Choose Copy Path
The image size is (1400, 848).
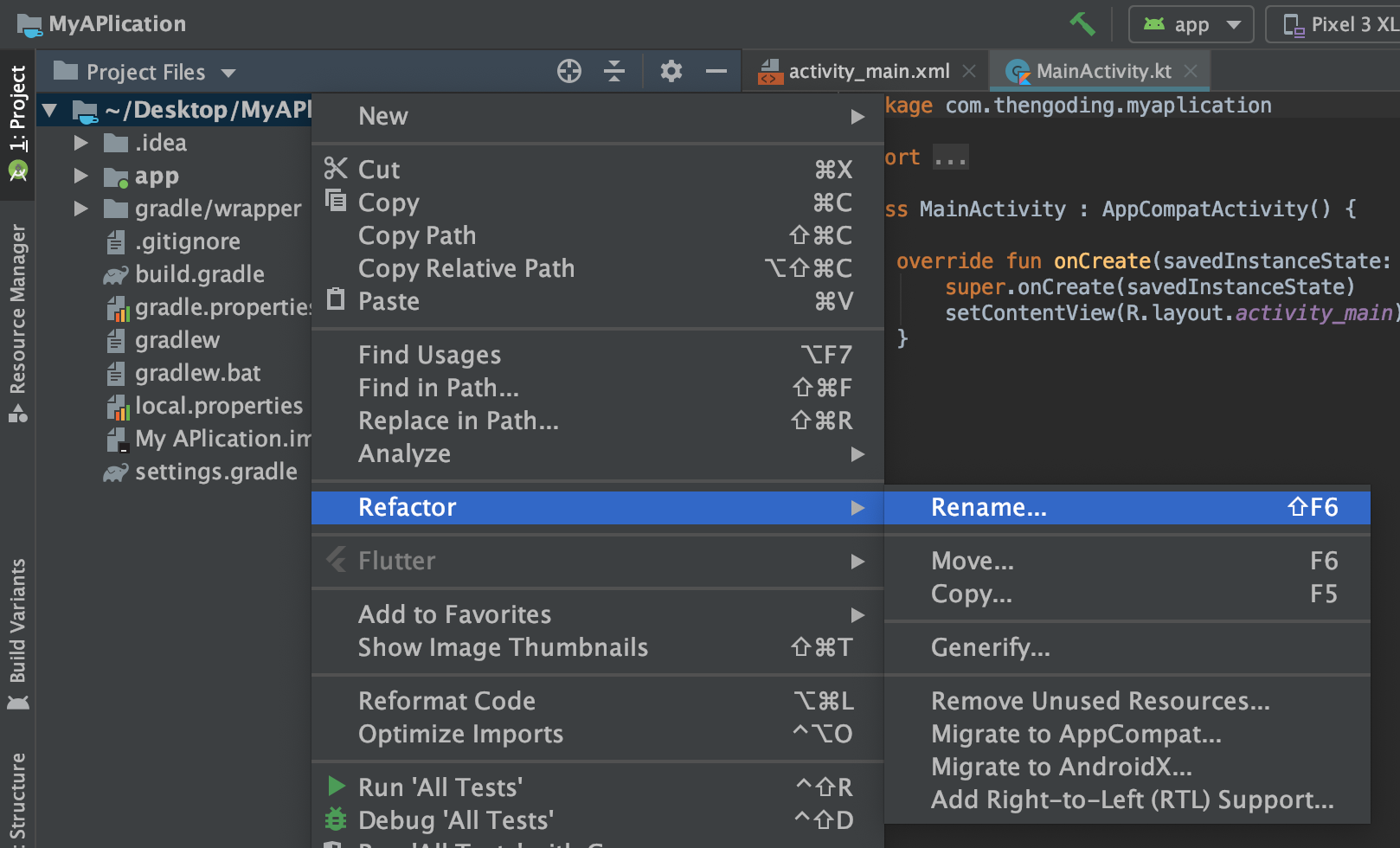(x=597, y=235)
